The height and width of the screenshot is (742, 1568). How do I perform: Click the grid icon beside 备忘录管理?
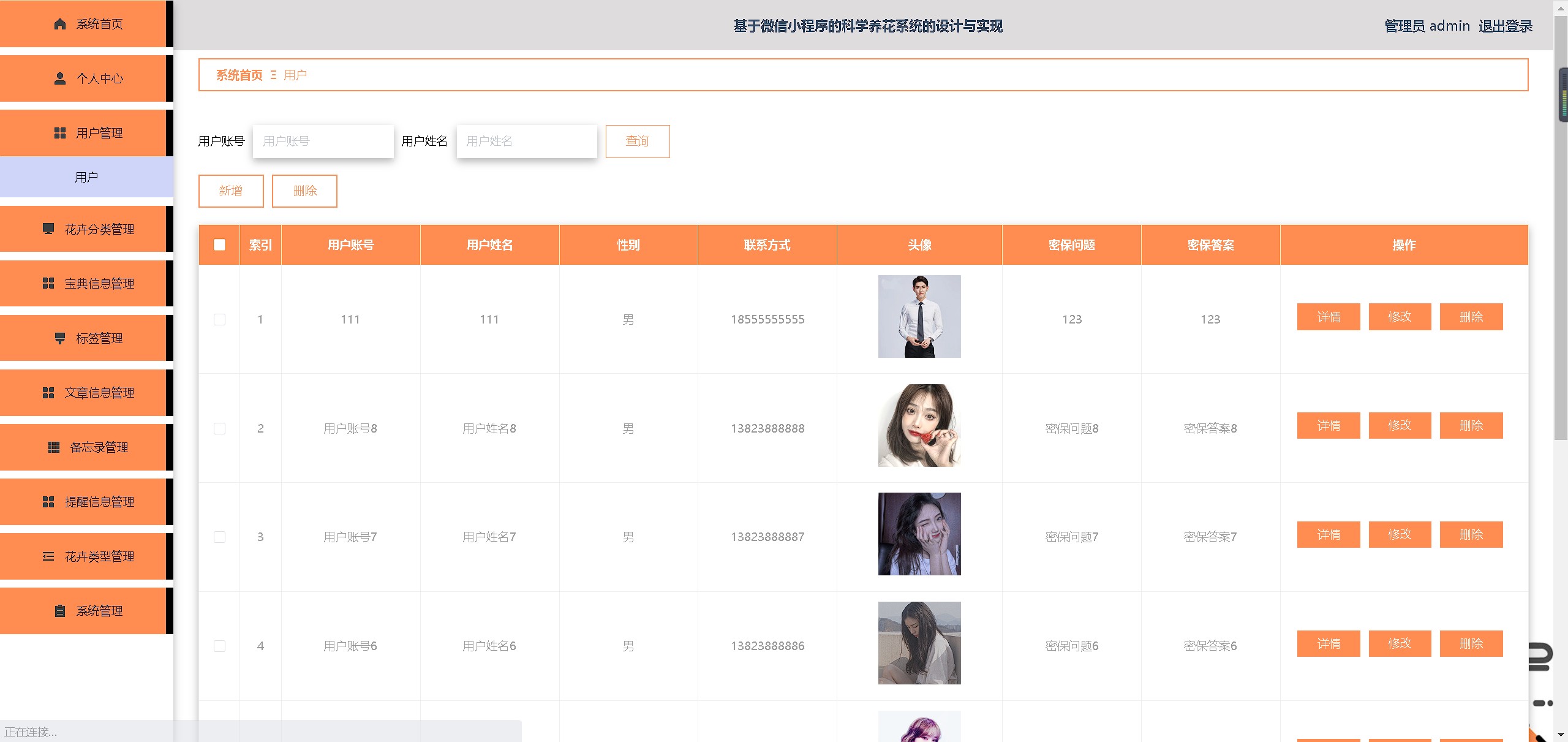pos(54,447)
